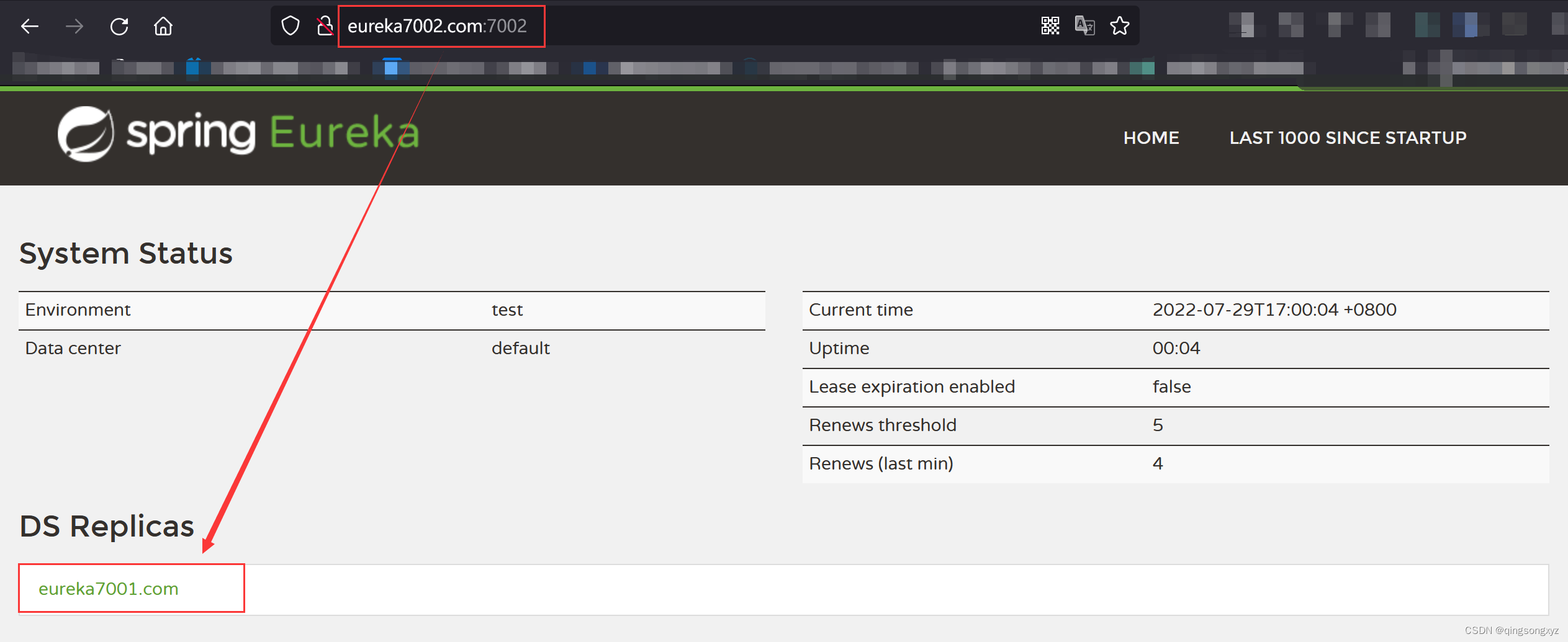Reload the current Eureka page

[119, 26]
